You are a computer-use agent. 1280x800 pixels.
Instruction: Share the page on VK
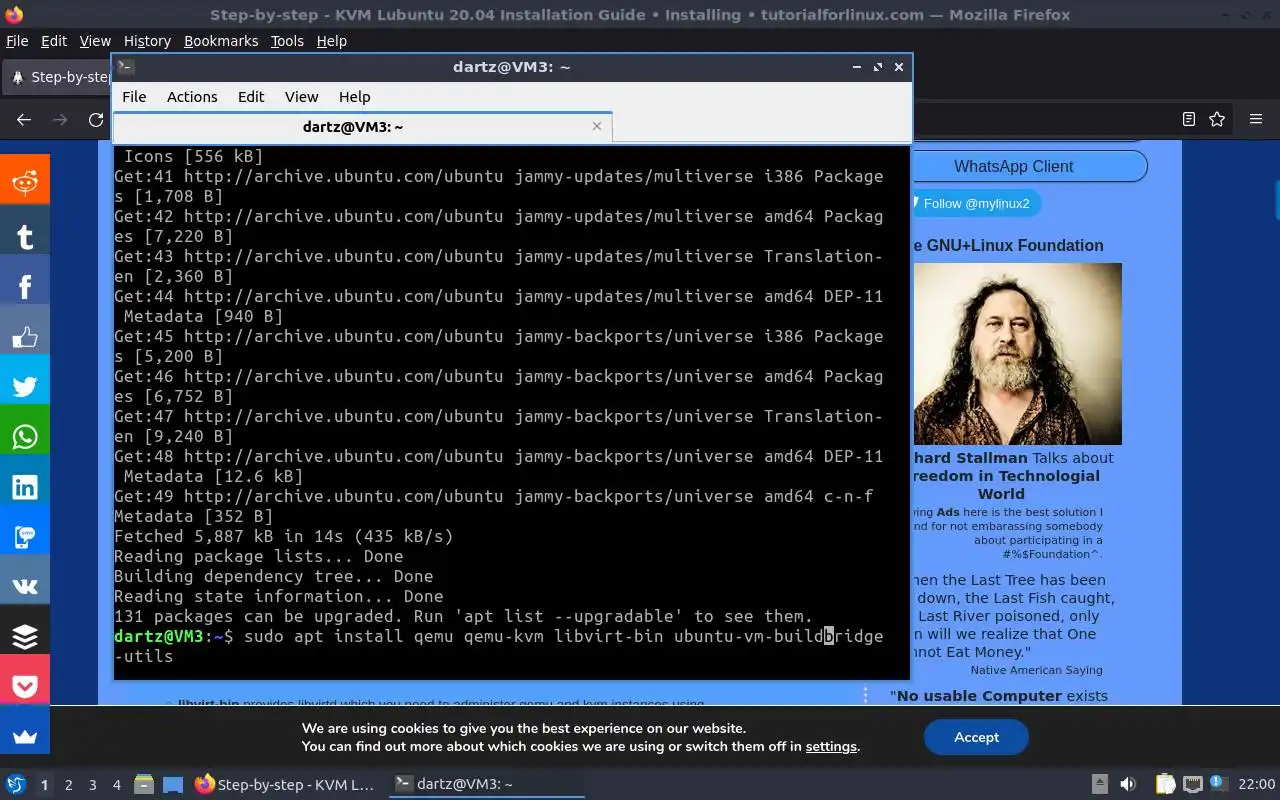tap(24, 587)
